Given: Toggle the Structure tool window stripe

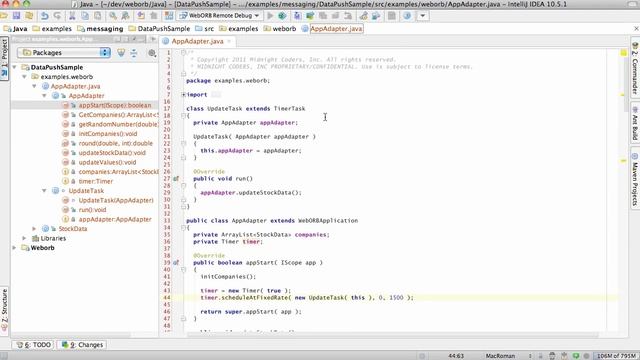Looking at the screenshot, I should 4,310.
